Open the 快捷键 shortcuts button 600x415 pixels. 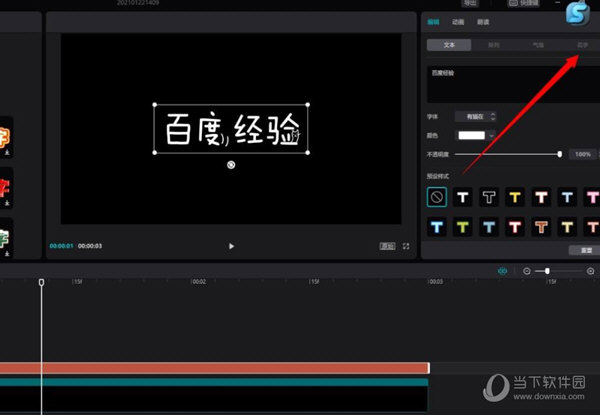pyautogui.click(x=523, y=3)
